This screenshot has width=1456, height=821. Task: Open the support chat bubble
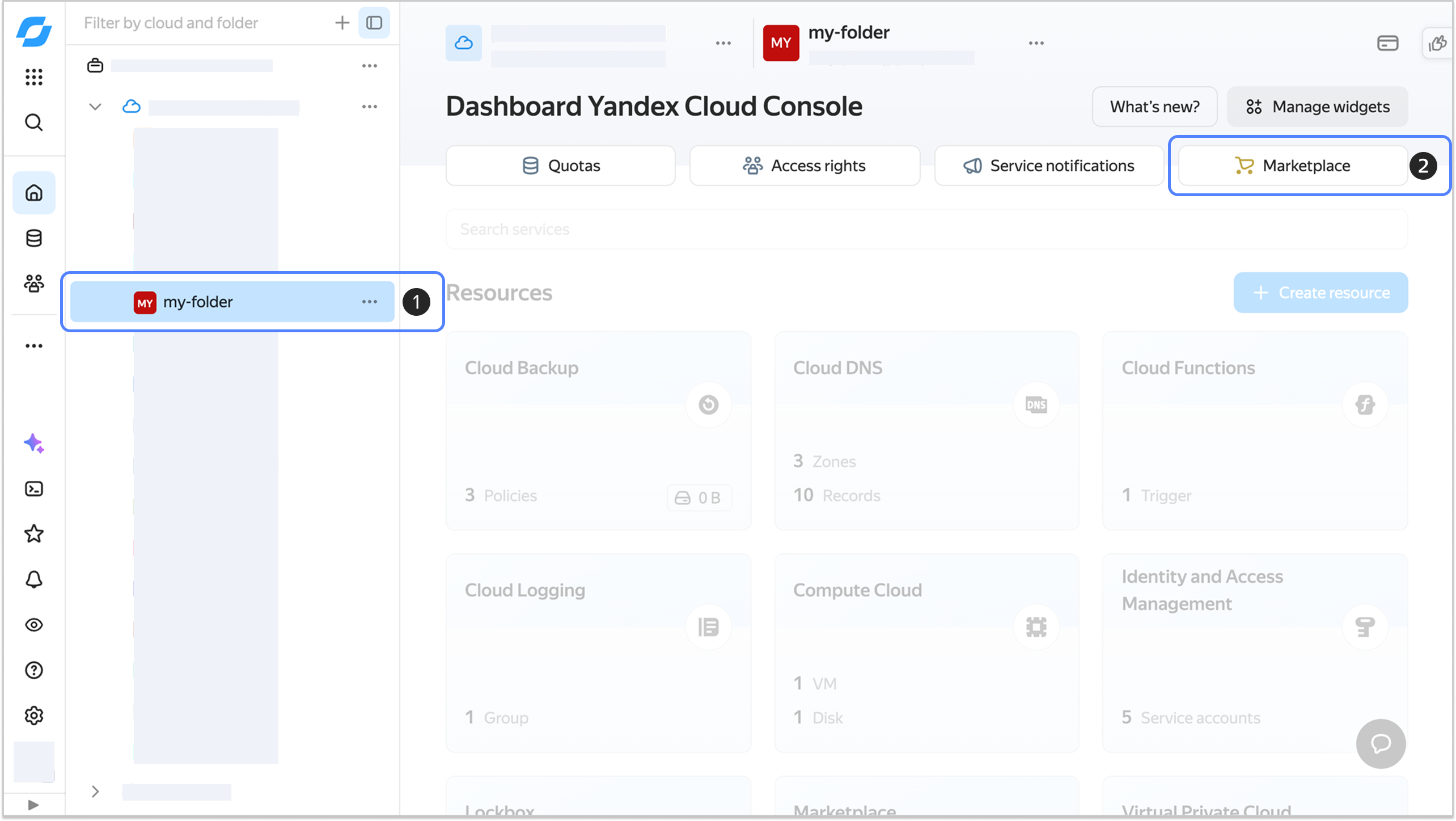point(1381,743)
